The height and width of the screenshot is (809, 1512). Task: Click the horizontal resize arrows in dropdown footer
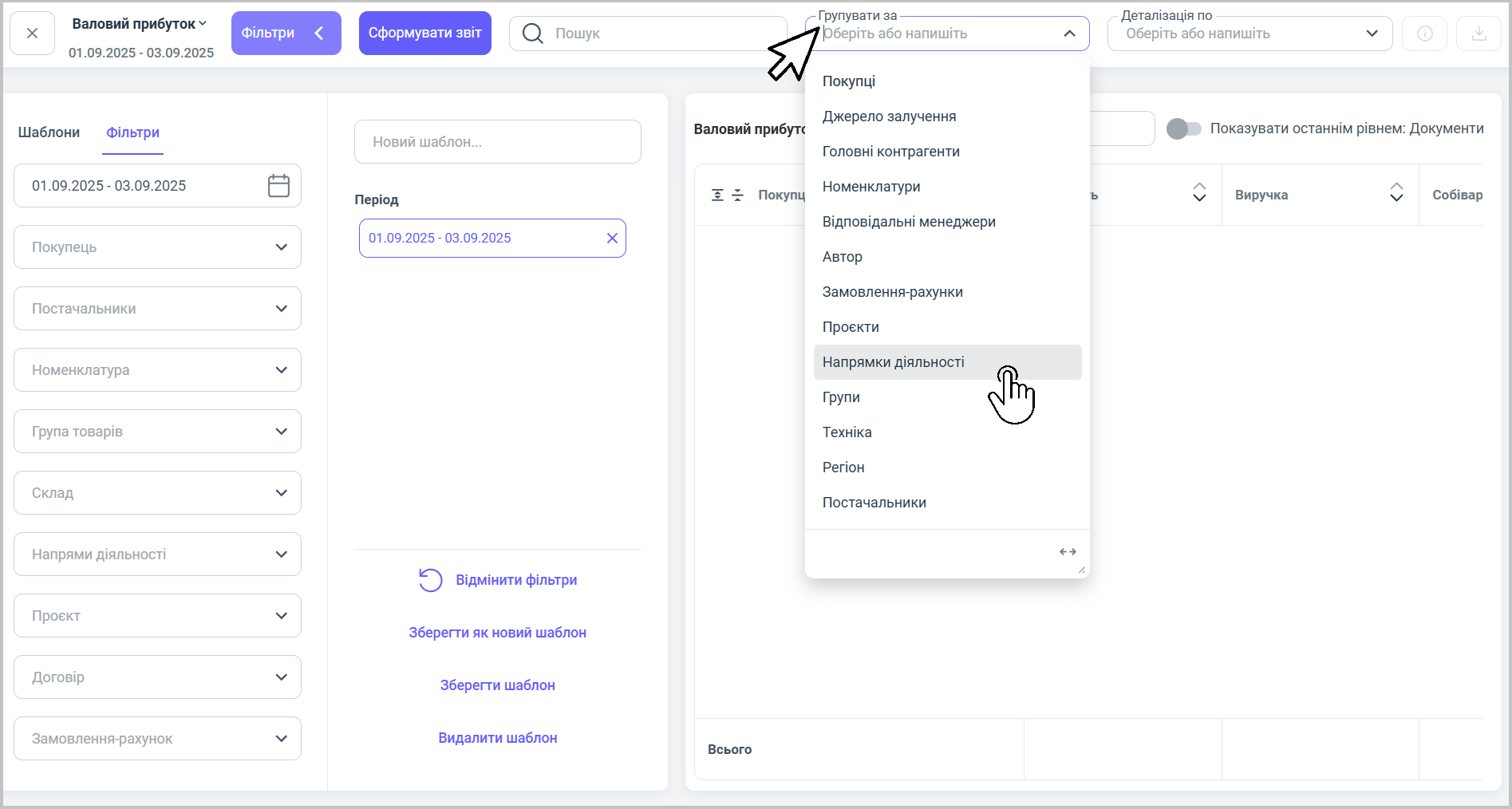[x=1068, y=552]
